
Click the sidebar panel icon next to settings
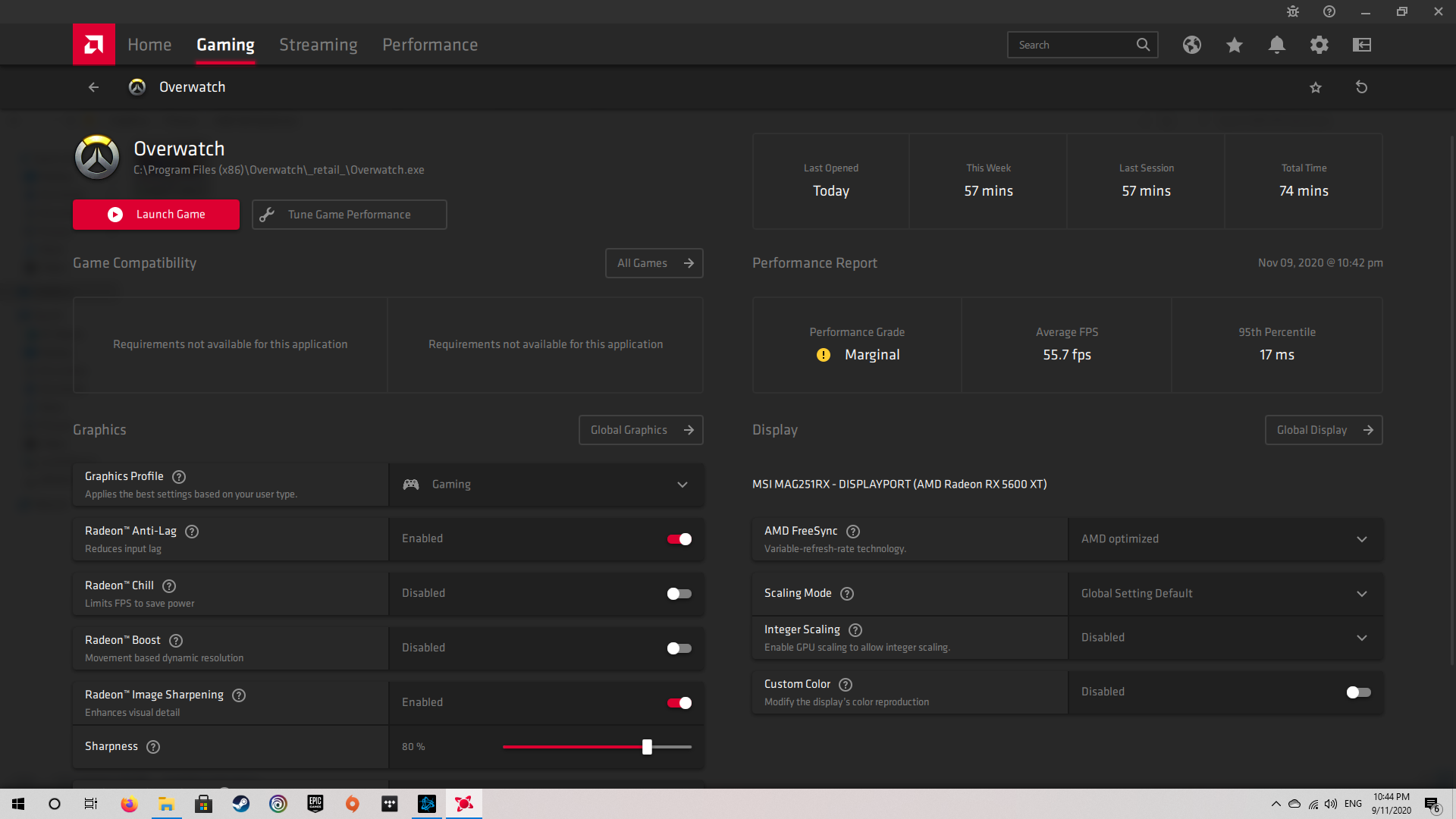[x=1361, y=45]
